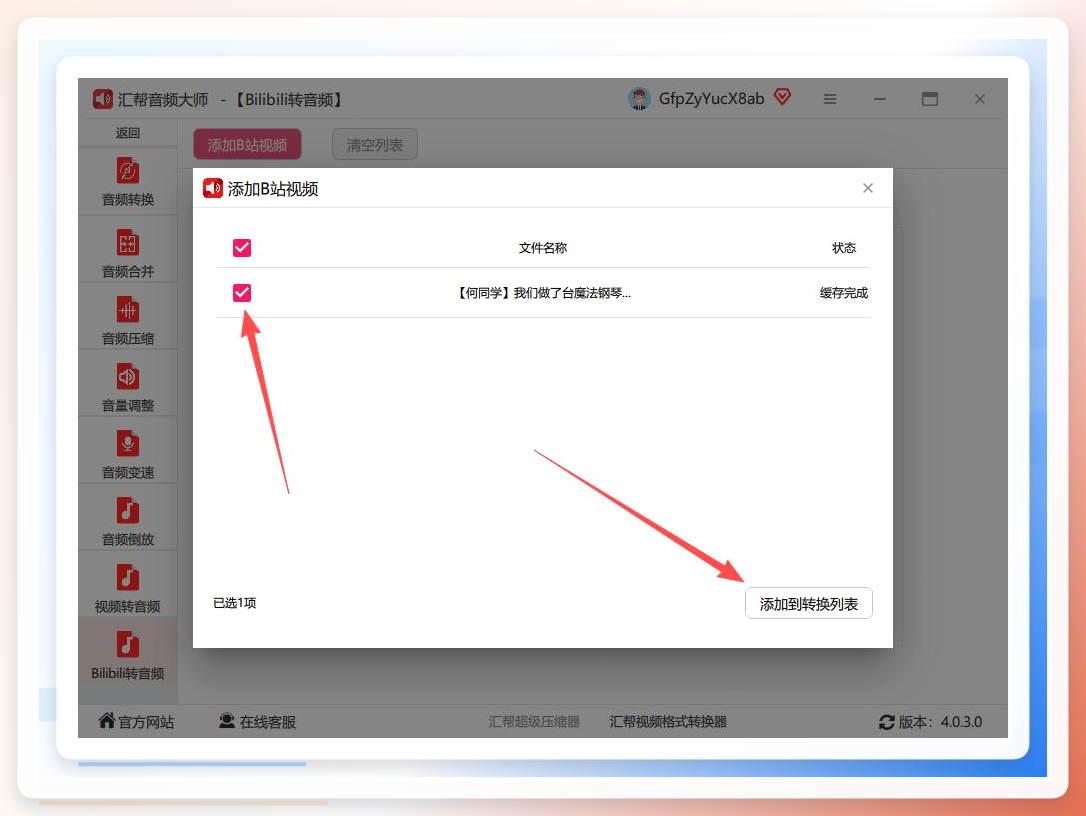Click the 版本: 4.0.3.0 version text
The height and width of the screenshot is (816, 1086).
941,722
